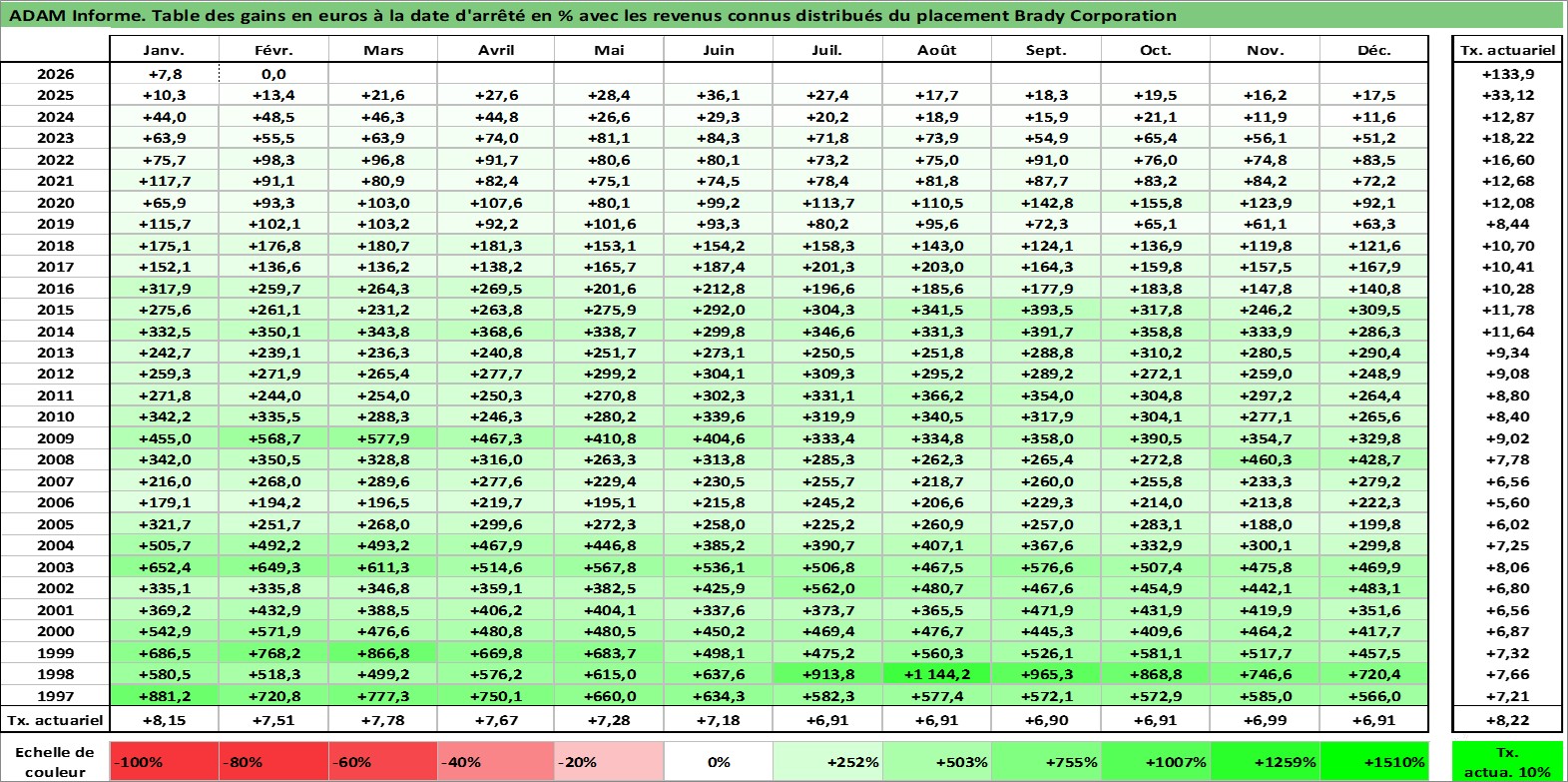Click the -20% pink color scale swatch
Image resolution: width=1568 pixels, height=782 pixels.
[x=609, y=761]
